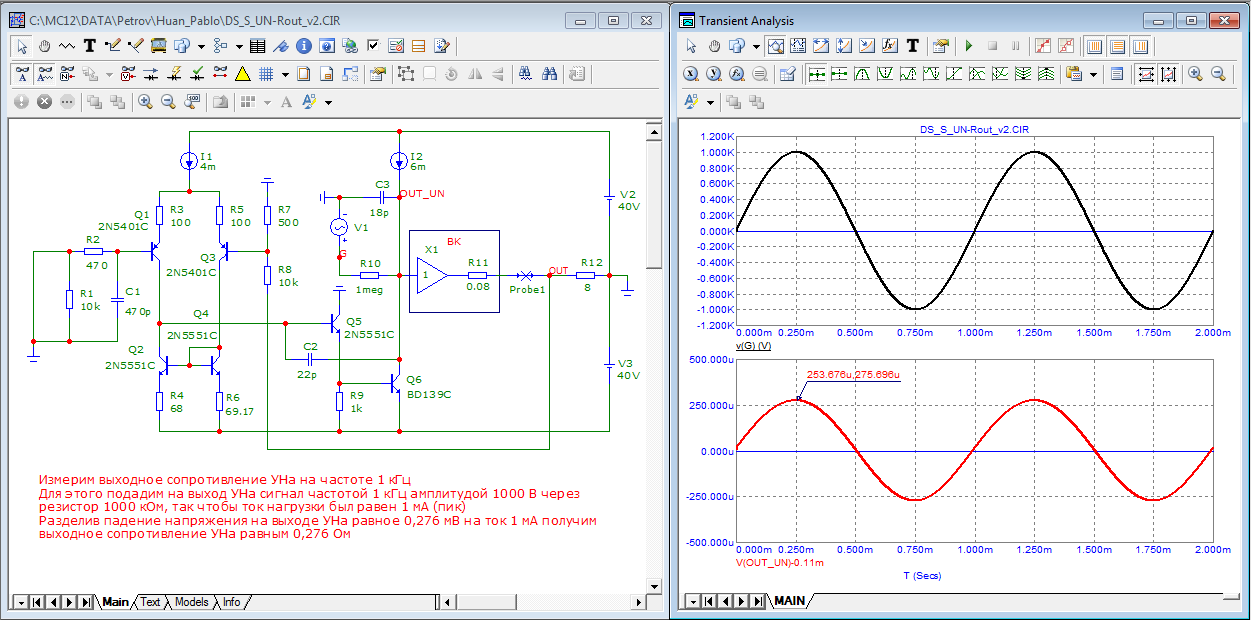The image size is (1251, 620).
Task: Expand the dropdown beside the font color icon in schematic
Action: 328,102
